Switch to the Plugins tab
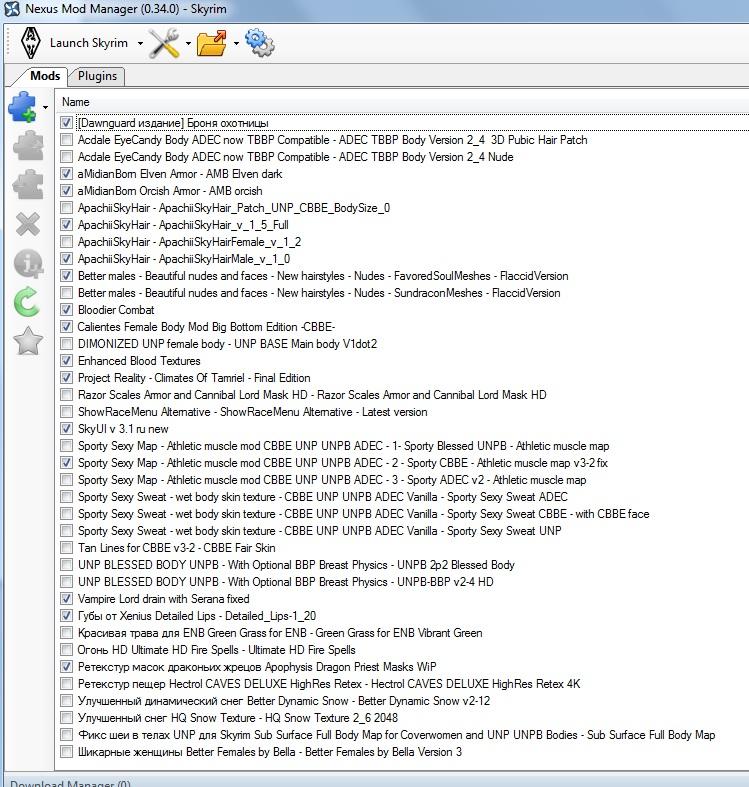This screenshot has height=787, width=749. point(97,76)
